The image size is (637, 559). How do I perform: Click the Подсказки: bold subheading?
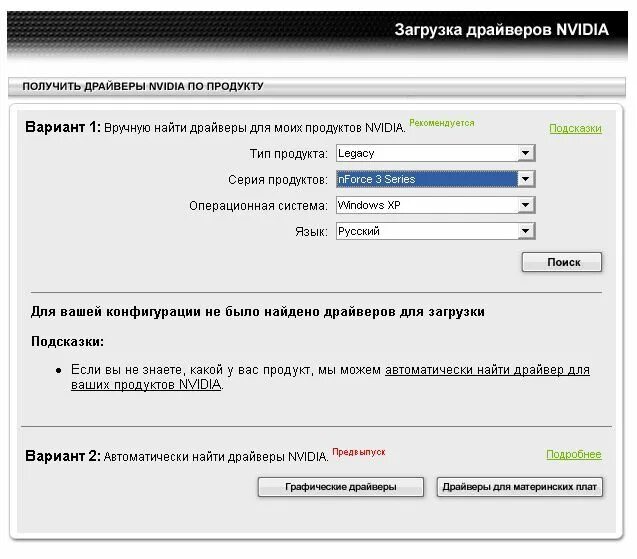click(x=67, y=341)
